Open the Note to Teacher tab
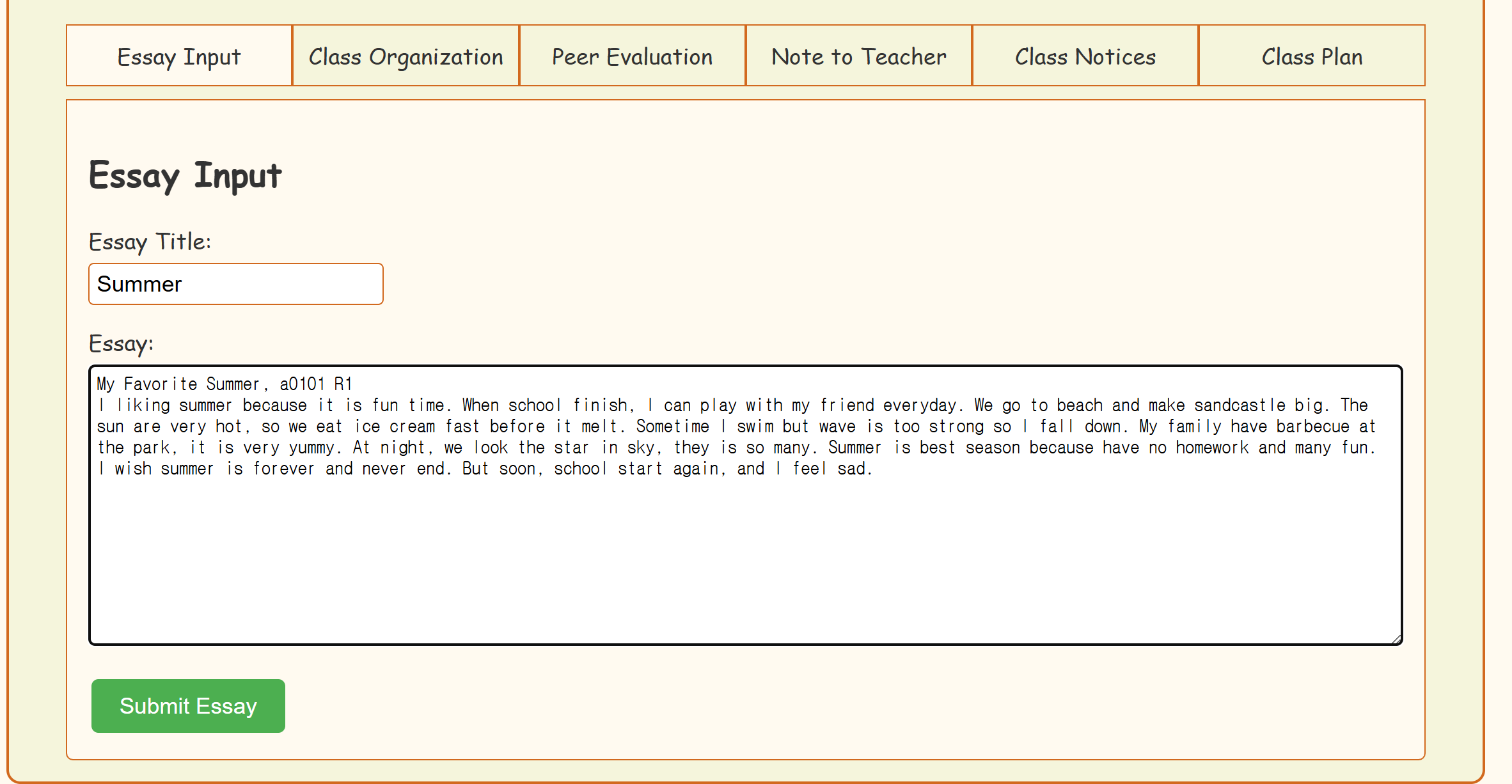This screenshot has height=784, width=1512. 858,56
